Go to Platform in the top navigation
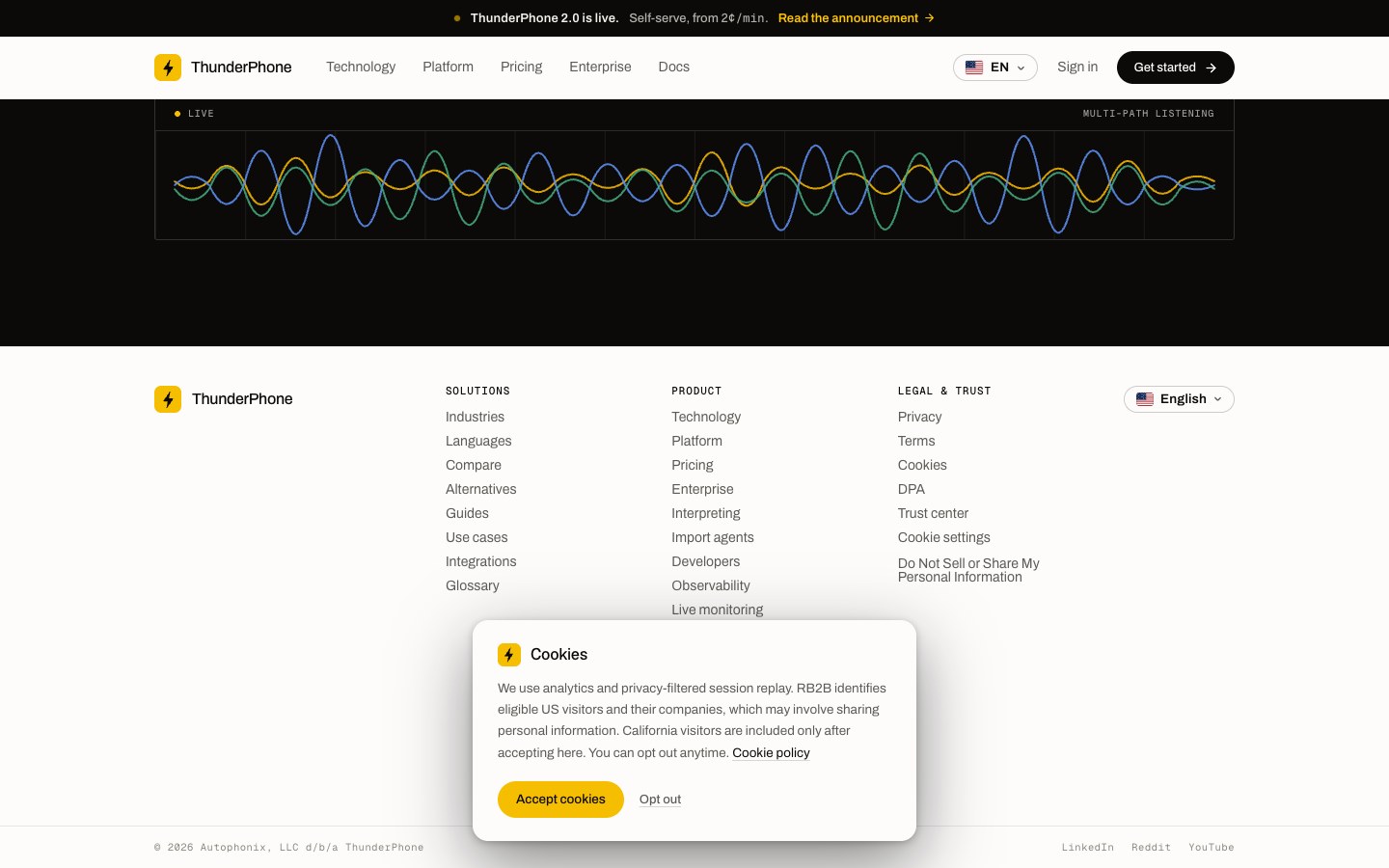The height and width of the screenshot is (868, 1389). pos(448,68)
